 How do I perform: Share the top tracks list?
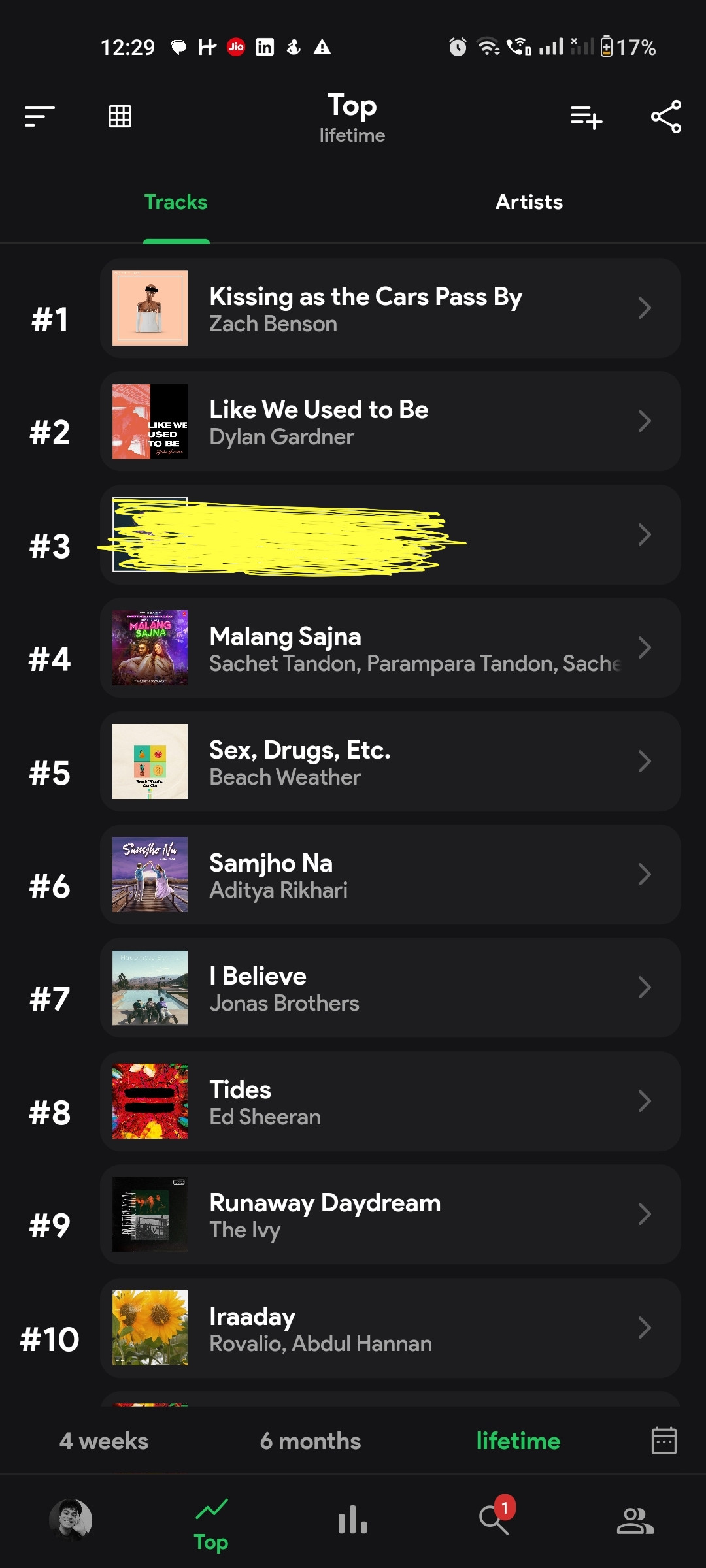[666, 117]
